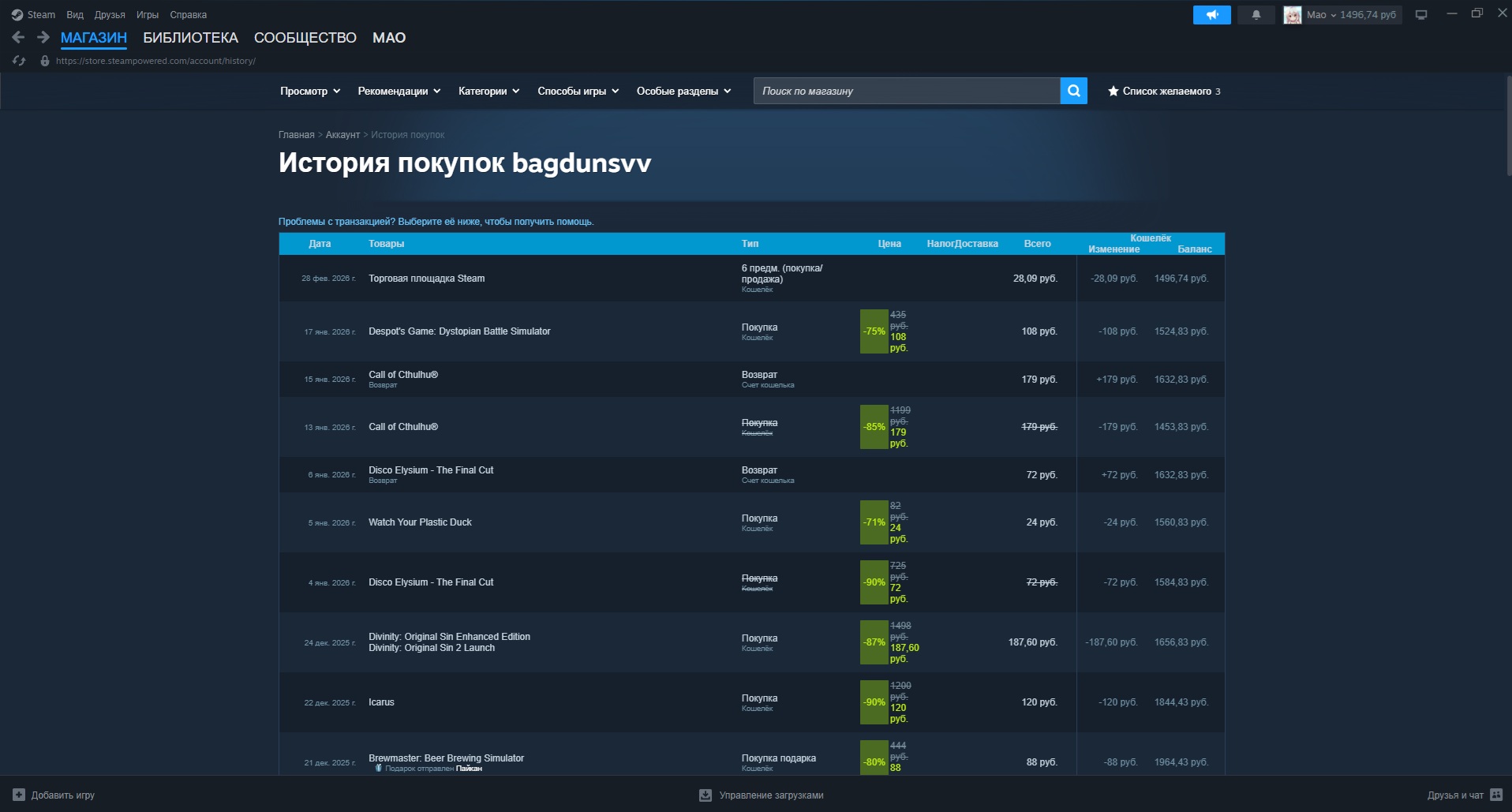Open the downloads manager icon
1512x812 pixels.
click(x=705, y=795)
